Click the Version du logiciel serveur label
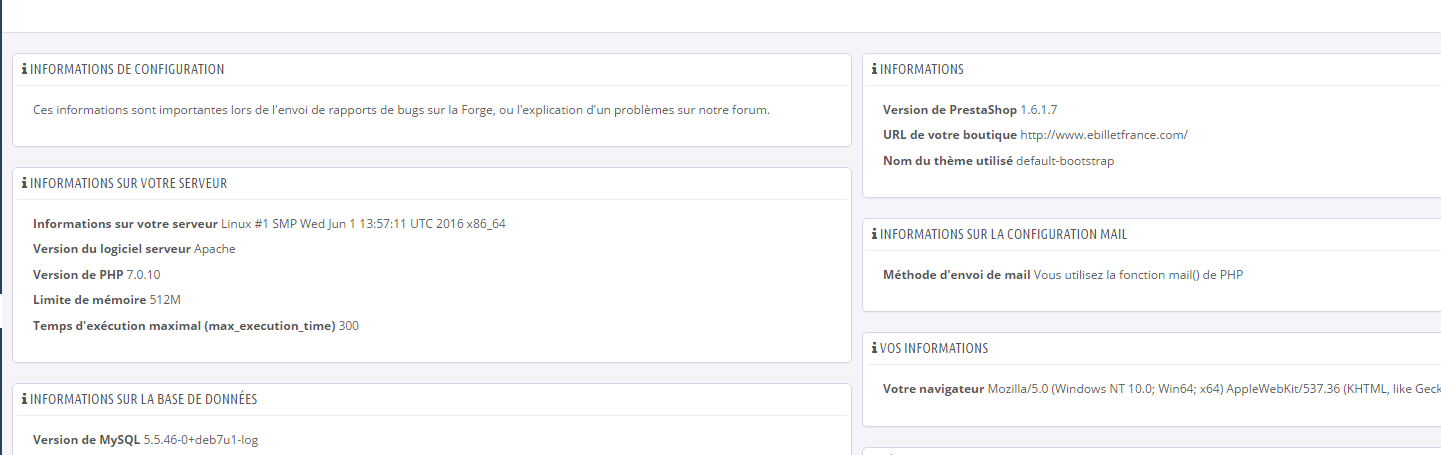The height and width of the screenshot is (455, 1441). click(x=112, y=249)
